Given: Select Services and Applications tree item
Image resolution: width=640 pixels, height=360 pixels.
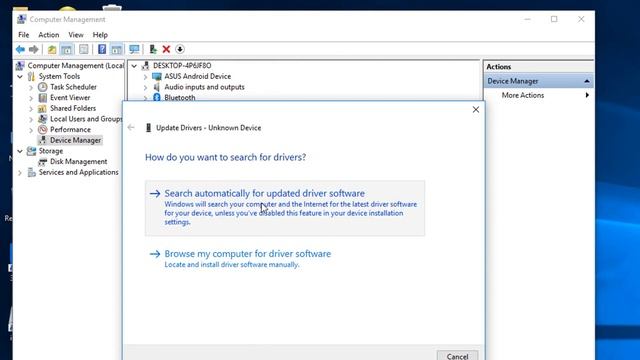Looking at the screenshot, I should tap(78, 172).
